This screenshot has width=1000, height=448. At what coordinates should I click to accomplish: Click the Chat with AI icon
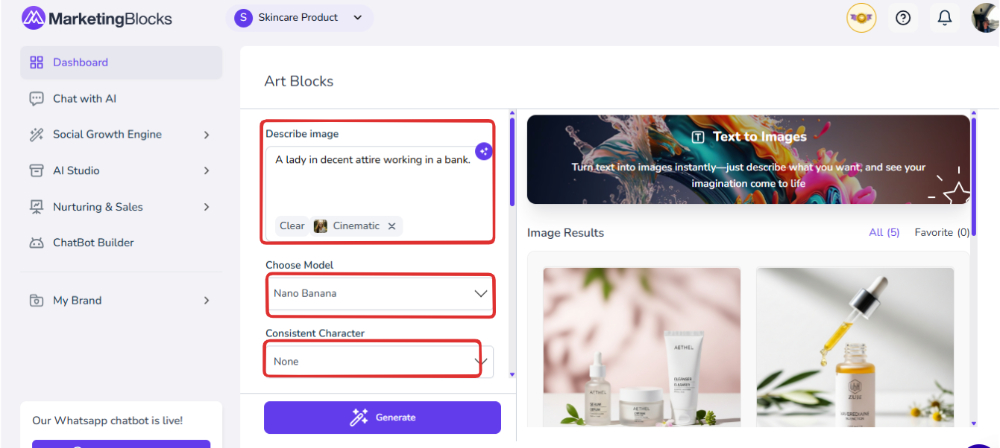tap(36, 99)
